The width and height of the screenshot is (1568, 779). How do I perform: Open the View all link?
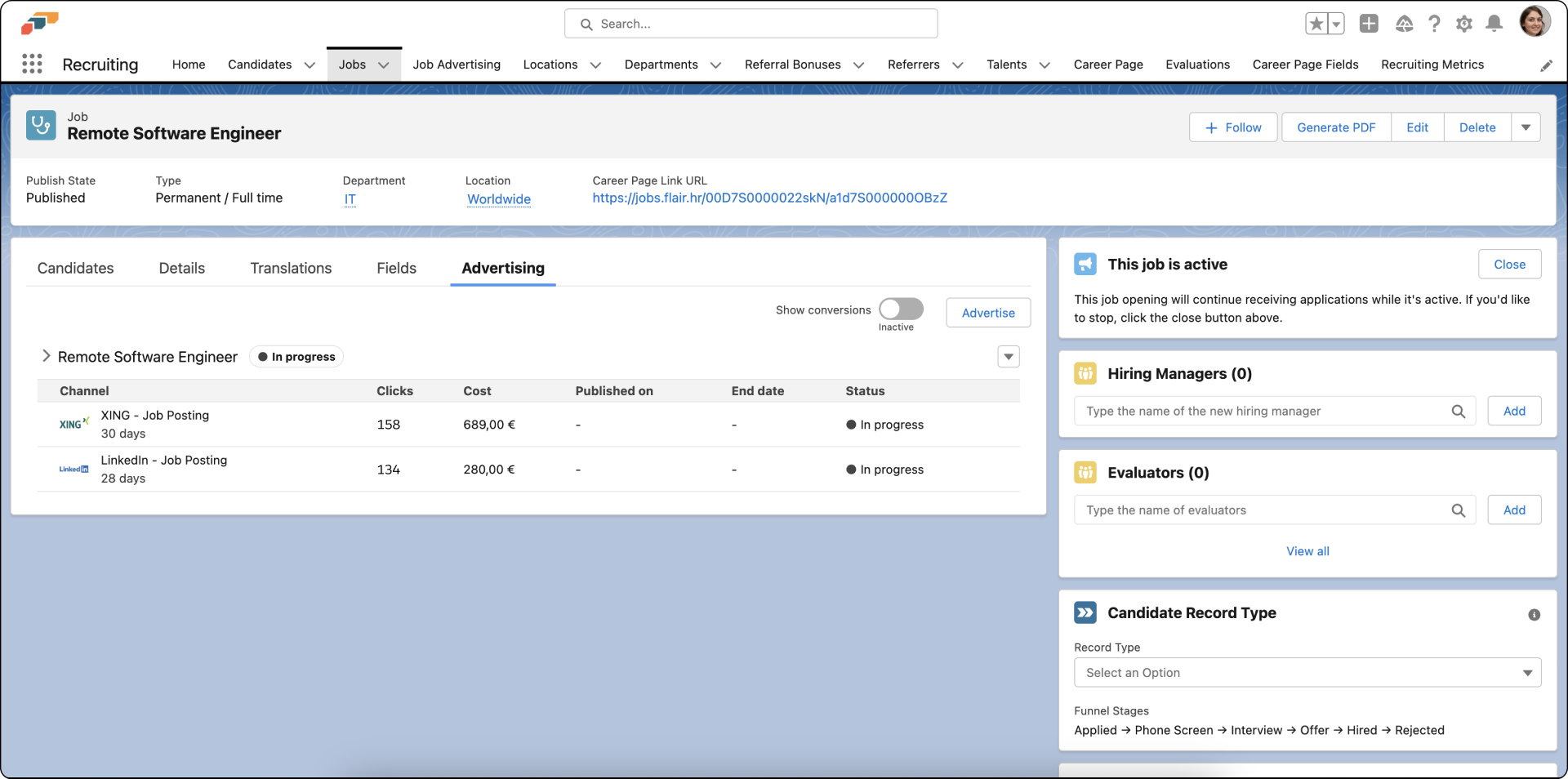click(1307, 551)
